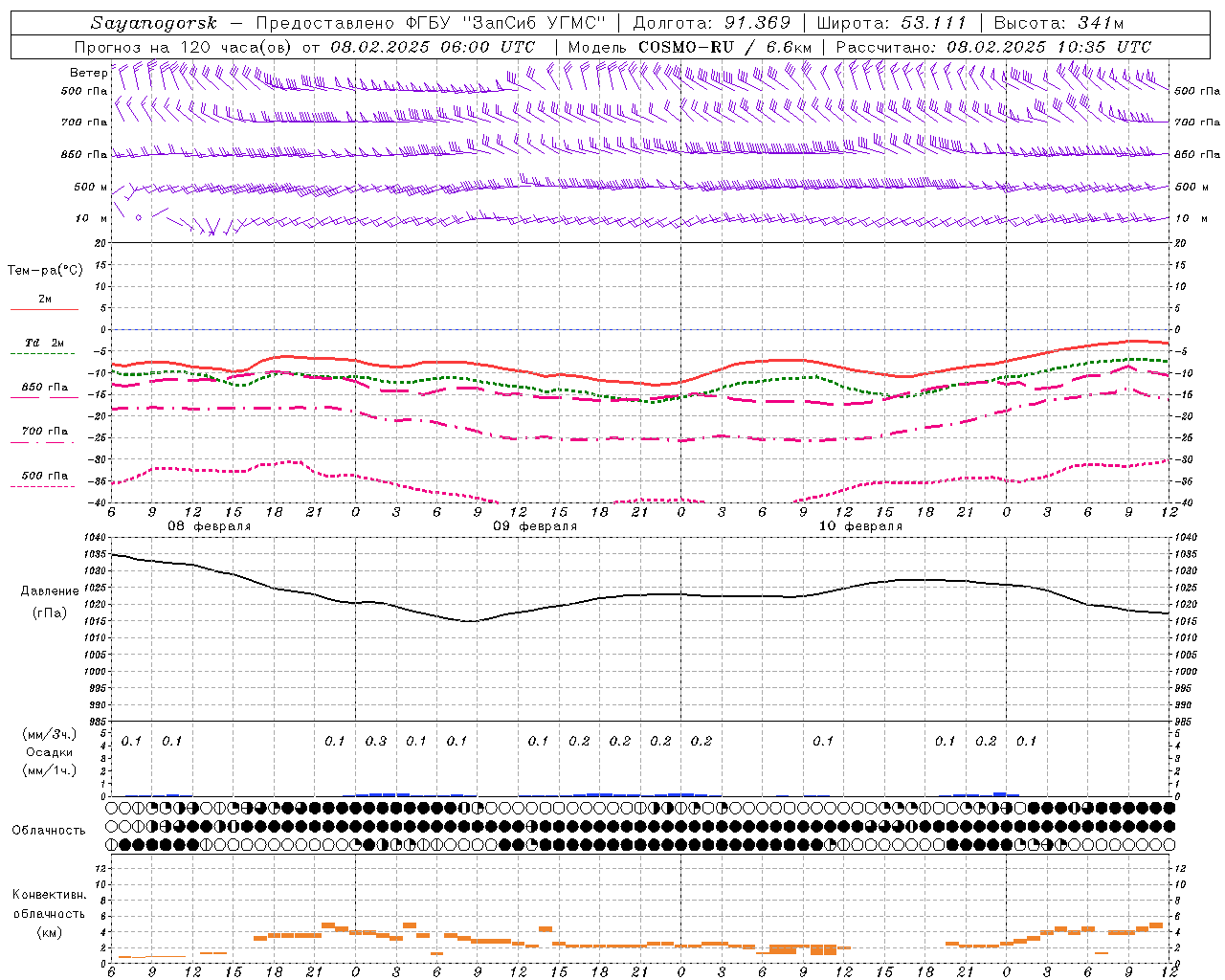The height and width of the screenshot is (980, 1225).
Task: Select the "Долгота: 91.369" header field
Action: [x=712, y=23]
